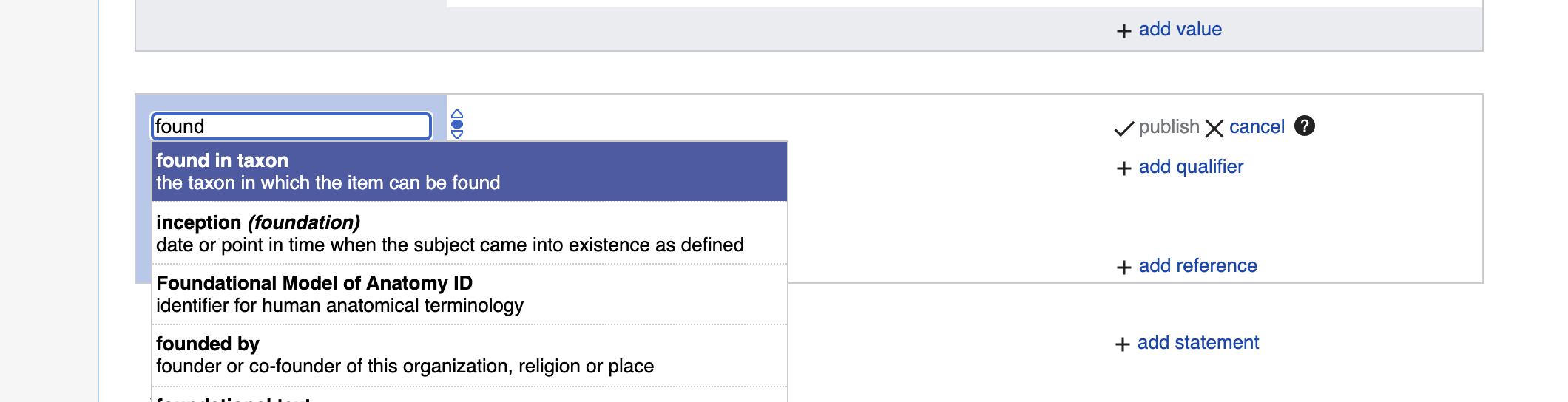Image resolution: width=1568 pixels, height=402 pixels.
Task: Click the plus icon beside add qualifier
Action: click(x=1123, y=168)
